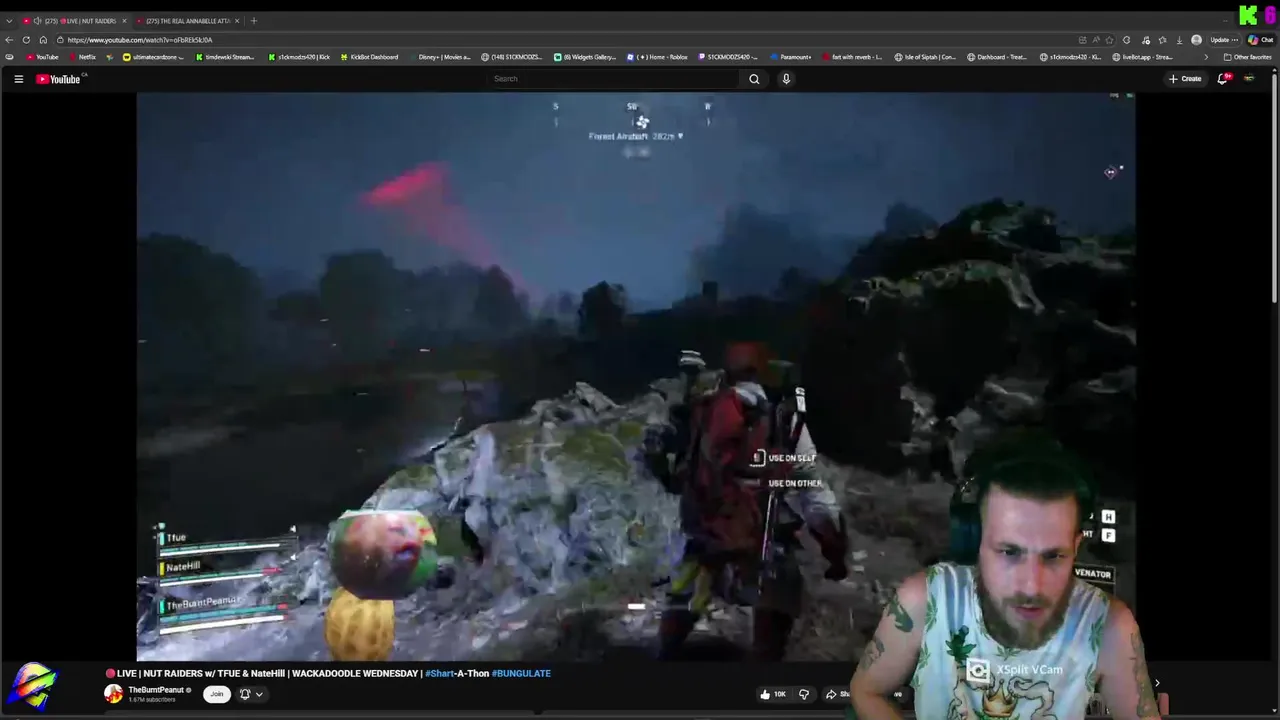
Task: Open the s1ckmodzs420 Kick bookmark
Action: pos(299,57)
